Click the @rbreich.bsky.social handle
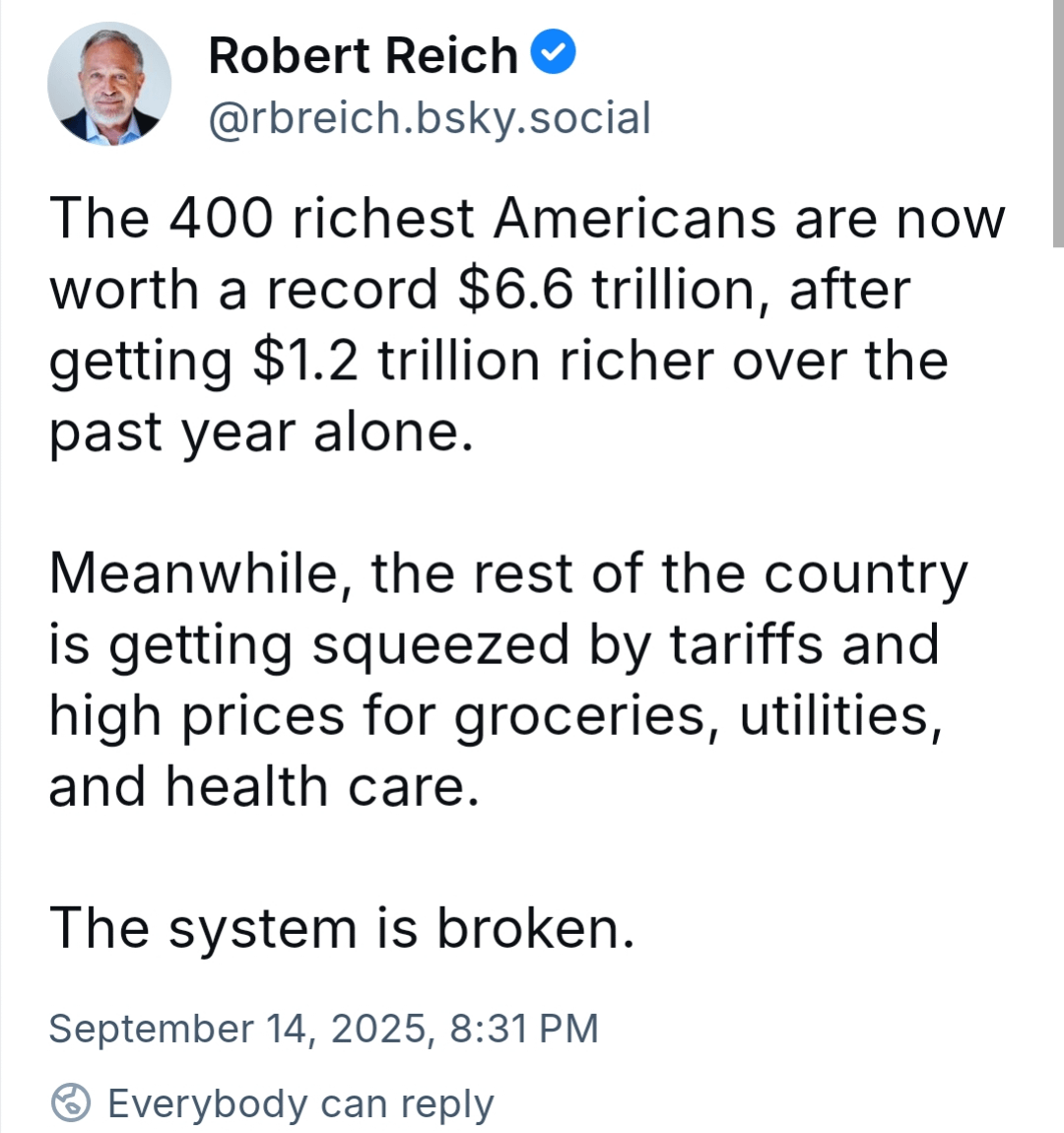The image size is (1064, 1133). click(430, 118)
